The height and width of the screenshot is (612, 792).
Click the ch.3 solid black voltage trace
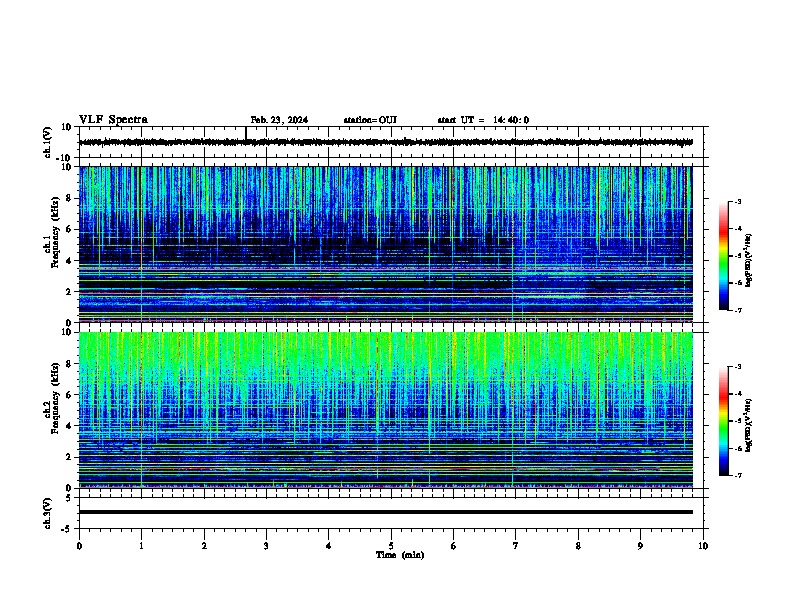point(386,512)
